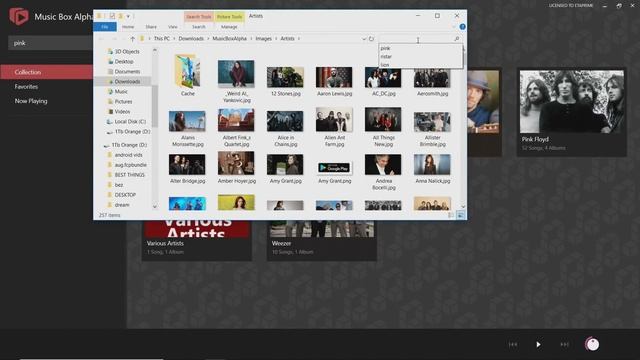Click the Properties icon in quick access toolbar
The width and height of the screenshot is (640, 360).
(112, 16)
